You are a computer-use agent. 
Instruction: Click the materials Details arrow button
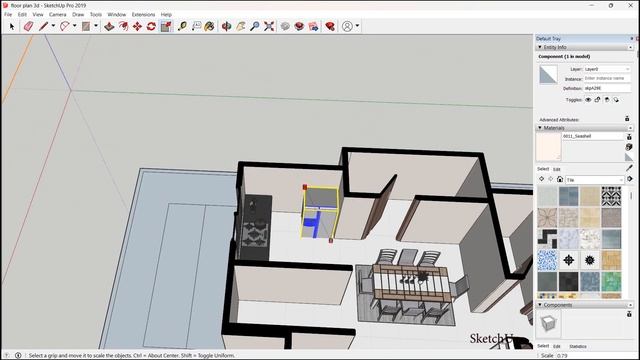[630, 179]
